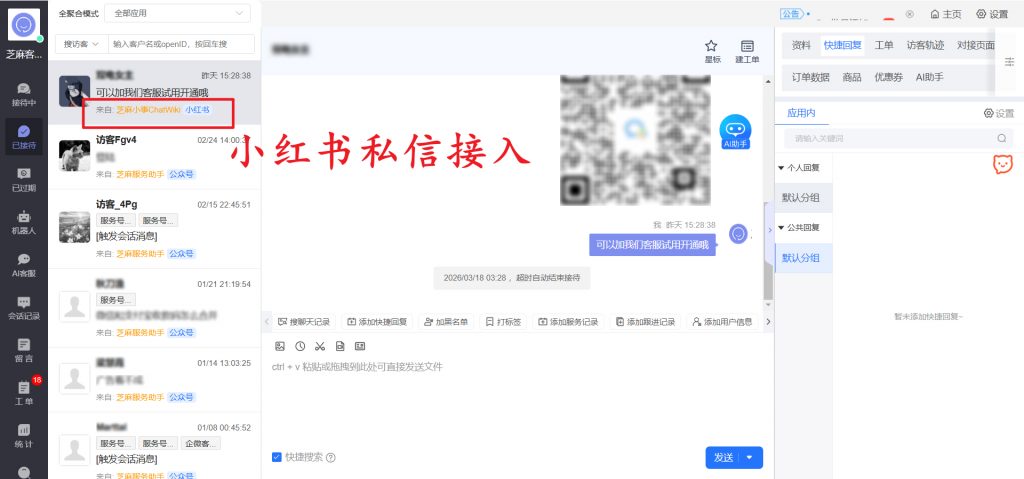
Task: Open the 接待中 sidebar section
Action: [x=24, y=95]
